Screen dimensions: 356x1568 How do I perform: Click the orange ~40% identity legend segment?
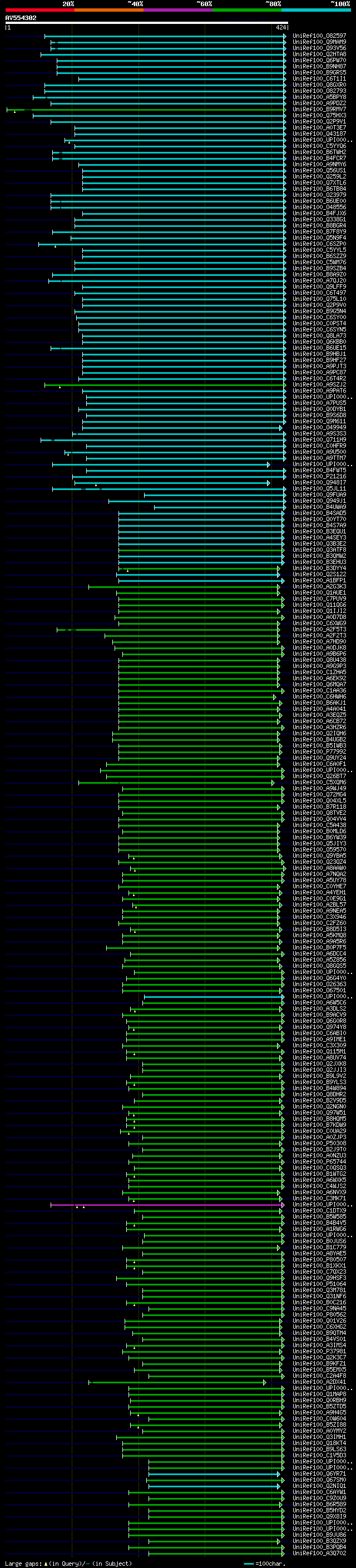click(109, 10)
